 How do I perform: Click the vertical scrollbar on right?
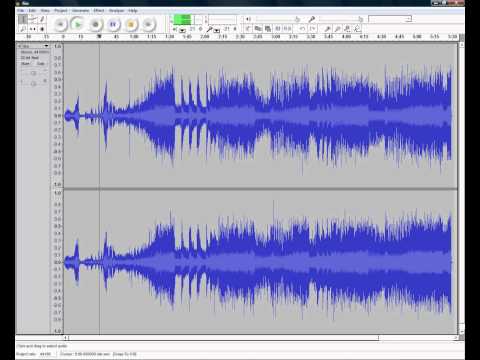(462, 187)
